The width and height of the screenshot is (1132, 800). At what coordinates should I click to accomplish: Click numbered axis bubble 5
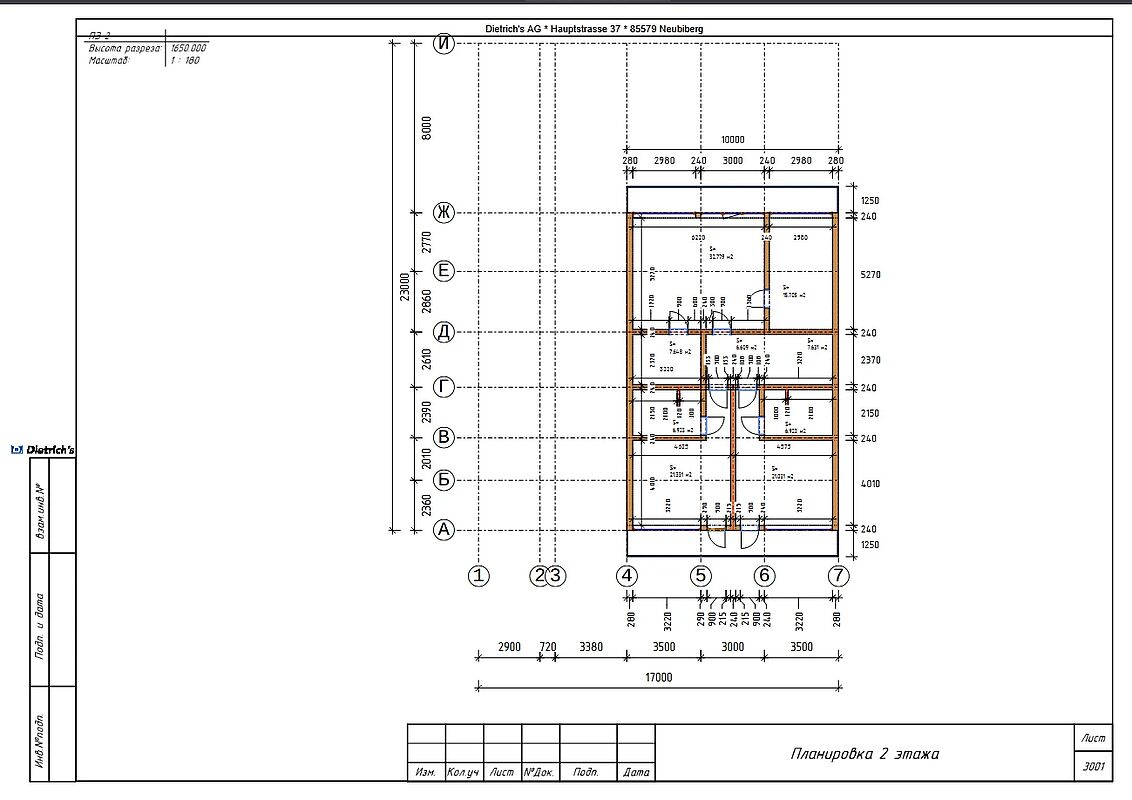(700, 575)
